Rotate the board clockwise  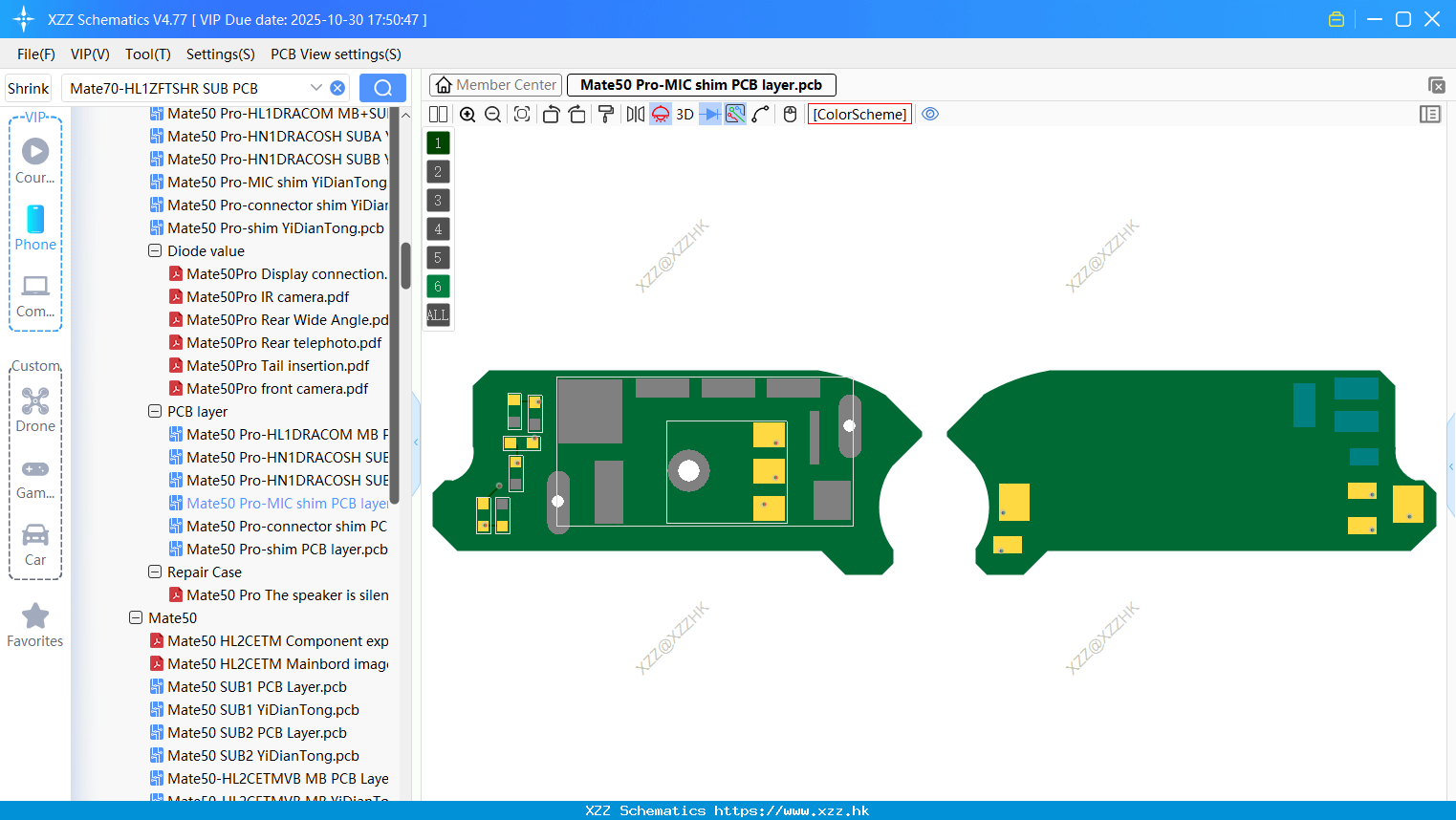tap(576, 114)
